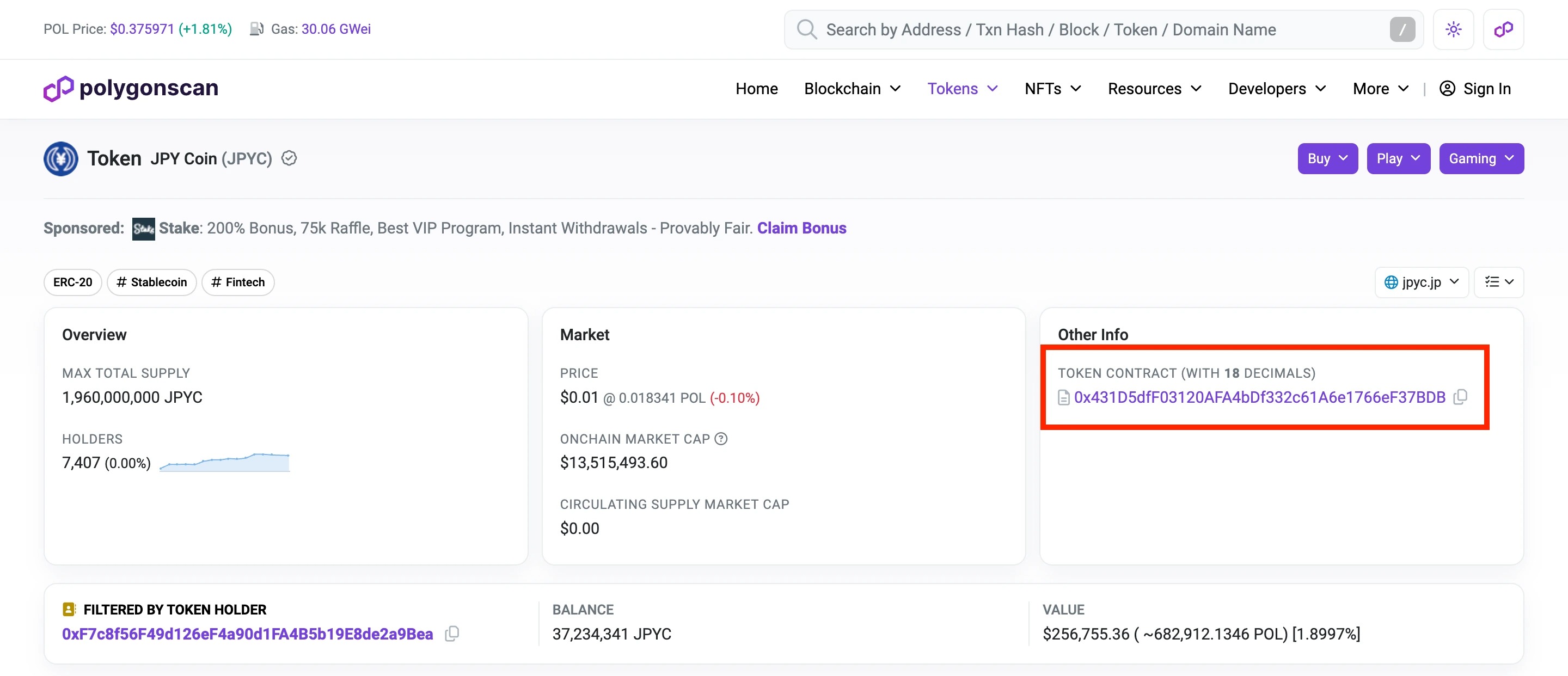
Task: Go to Home page
Action: [x=757, y=89]
